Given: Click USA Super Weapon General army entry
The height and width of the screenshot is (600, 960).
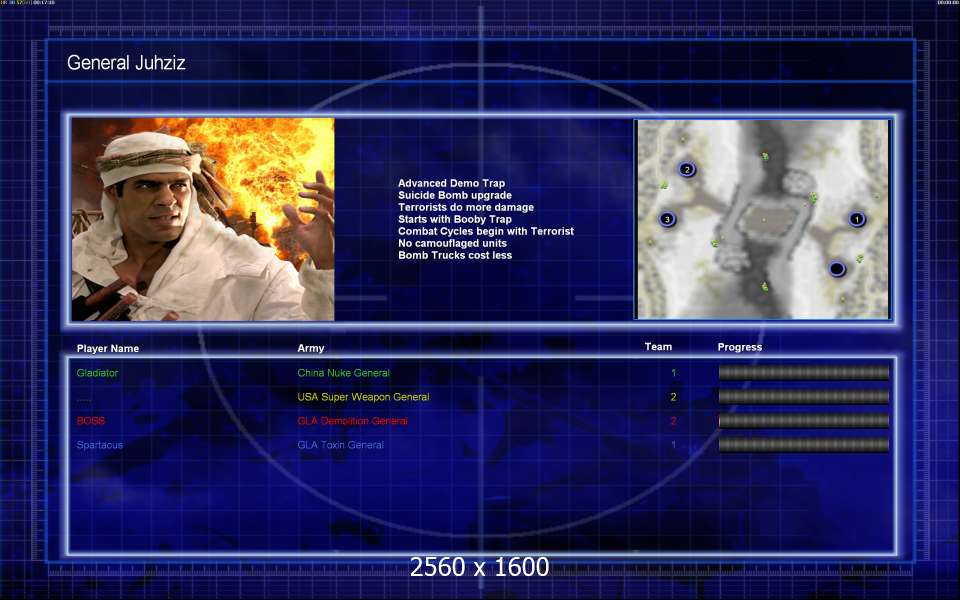Looking at the screenshot, I should tap(363, 397).
